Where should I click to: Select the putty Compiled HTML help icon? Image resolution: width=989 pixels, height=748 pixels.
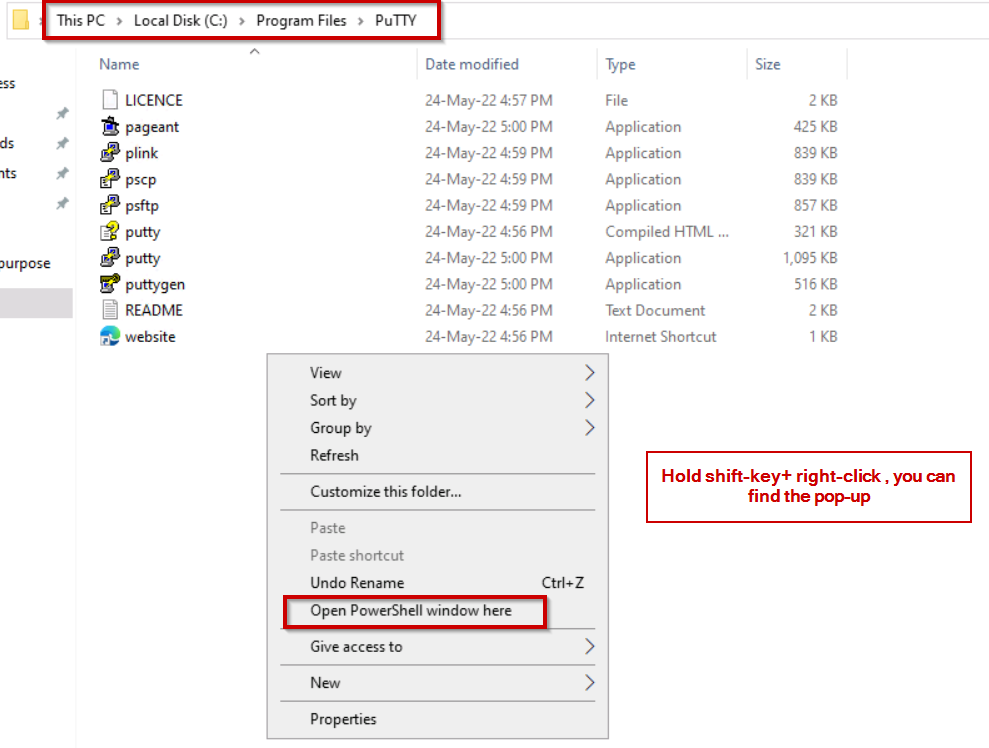(x=110, y=231)
